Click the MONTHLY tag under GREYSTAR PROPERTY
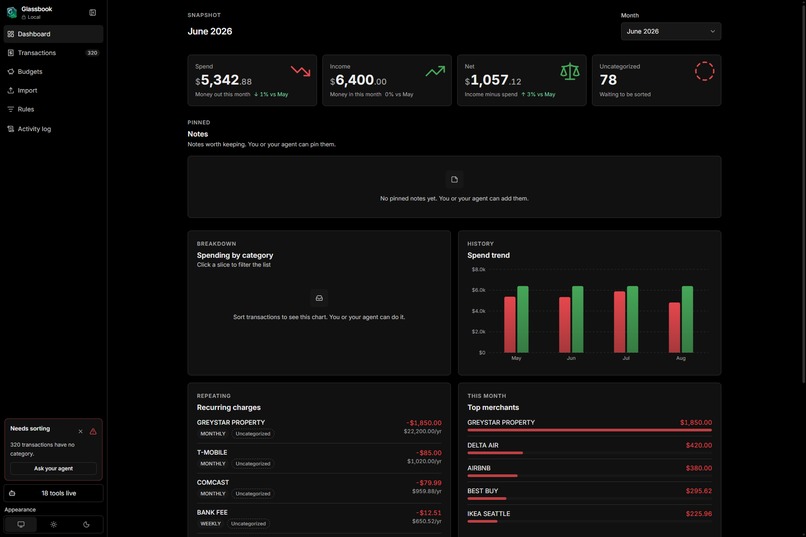This screenshot has width=806, height=537. [x=213, y=434]
